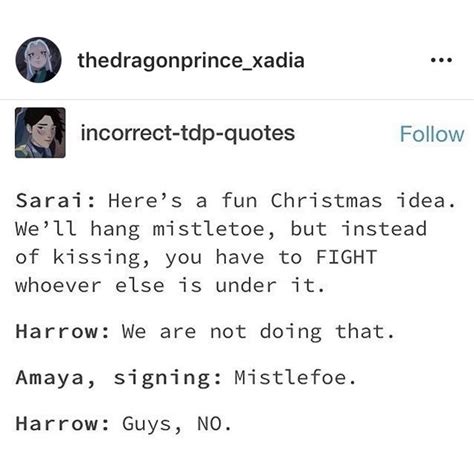The image size is (474, 474).
Task: Open thedragonprince_xadia profile picture
Action: pyautogui.click(x=38, y=60)
